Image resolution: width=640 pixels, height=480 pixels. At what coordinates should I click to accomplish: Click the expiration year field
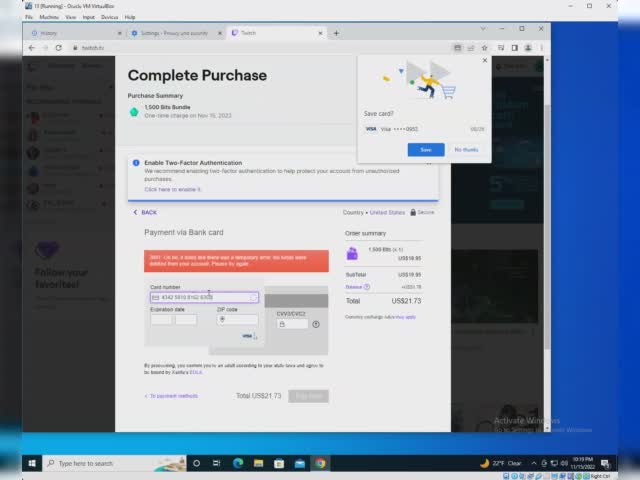click(x=186, y=319)
